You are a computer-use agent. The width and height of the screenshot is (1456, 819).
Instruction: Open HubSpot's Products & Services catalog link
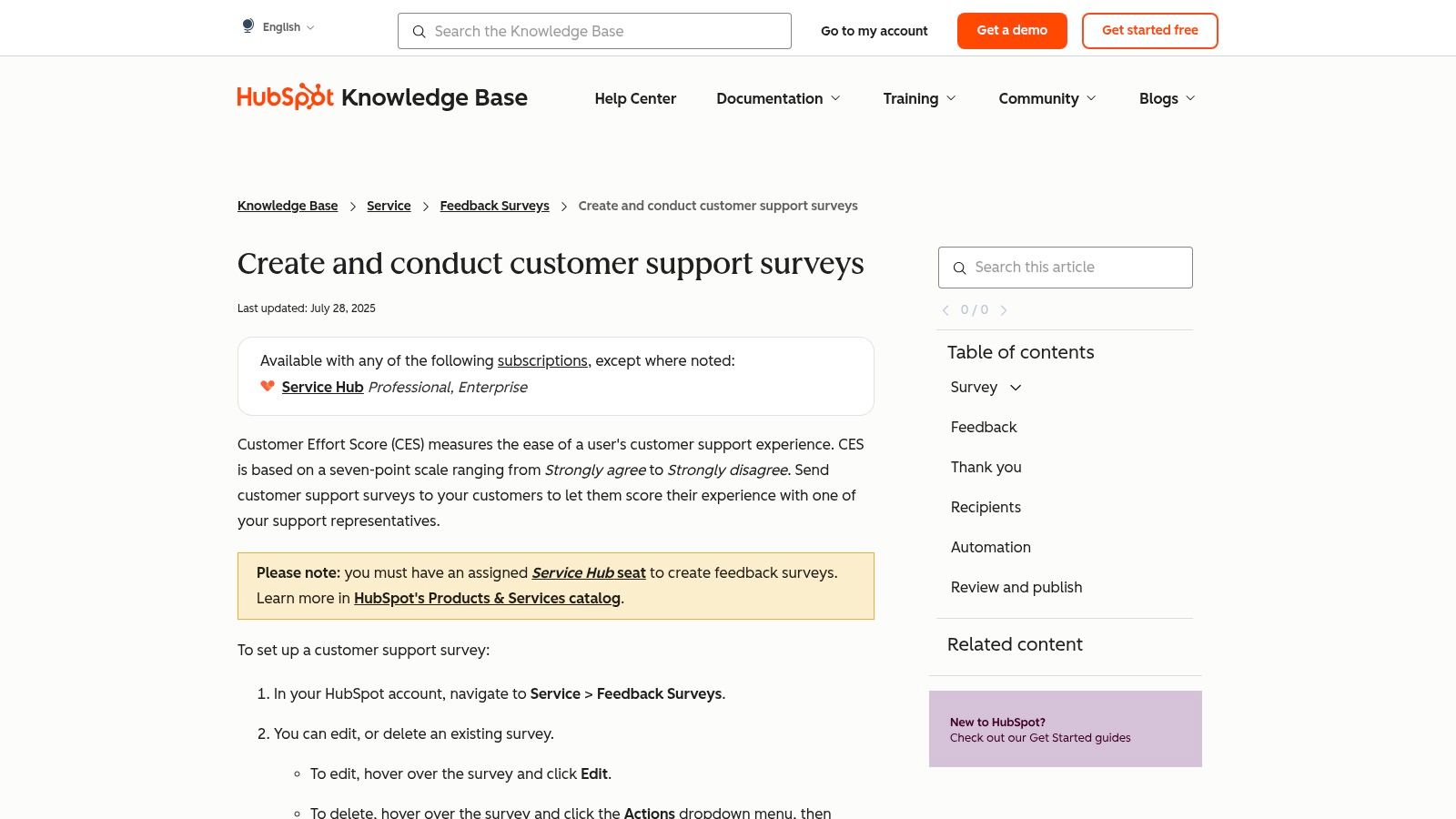pos(487,598)
